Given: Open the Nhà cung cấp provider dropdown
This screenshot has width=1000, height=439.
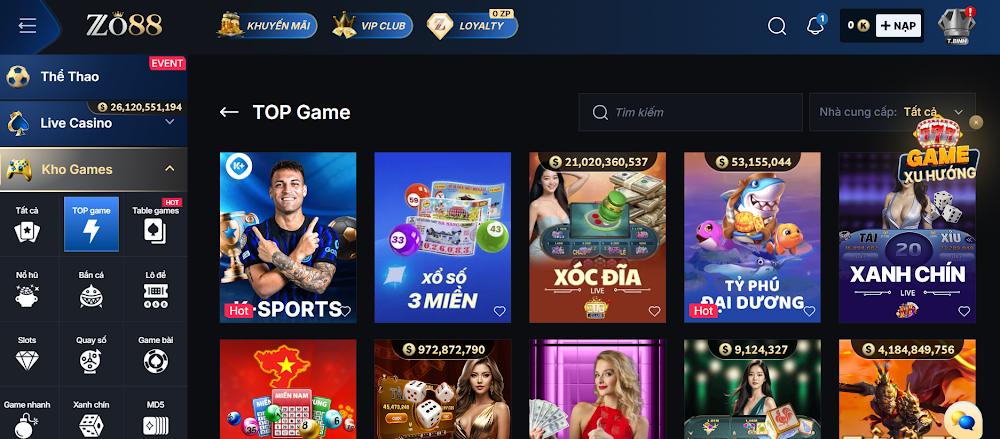Looking at the screenshot, I should click(892, 112).
